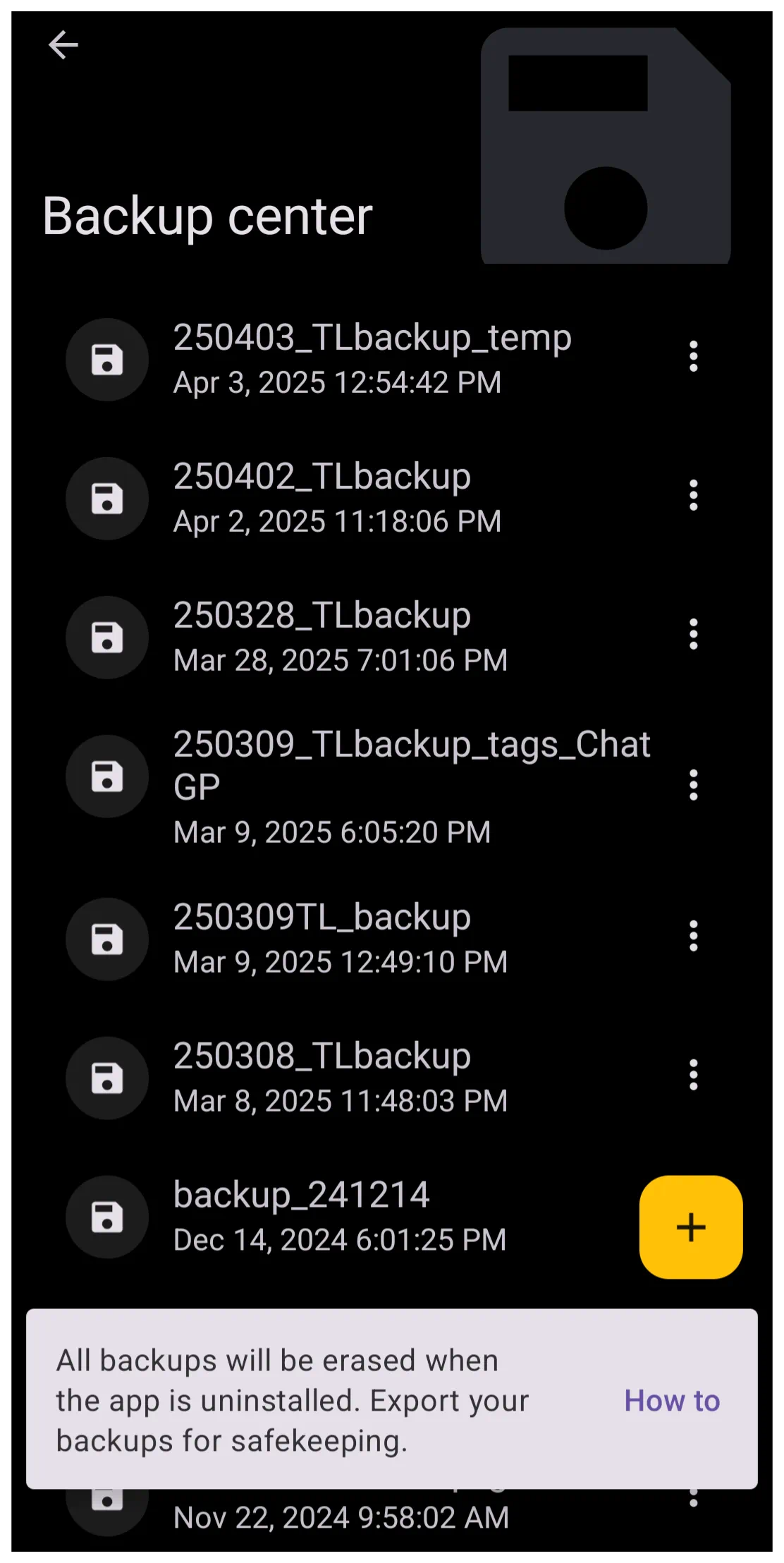Screen dimensions: 784x1563
Task: Open overflow menu for 250309TL_backup
Action: pyautogui.click(x=694, y=936)
